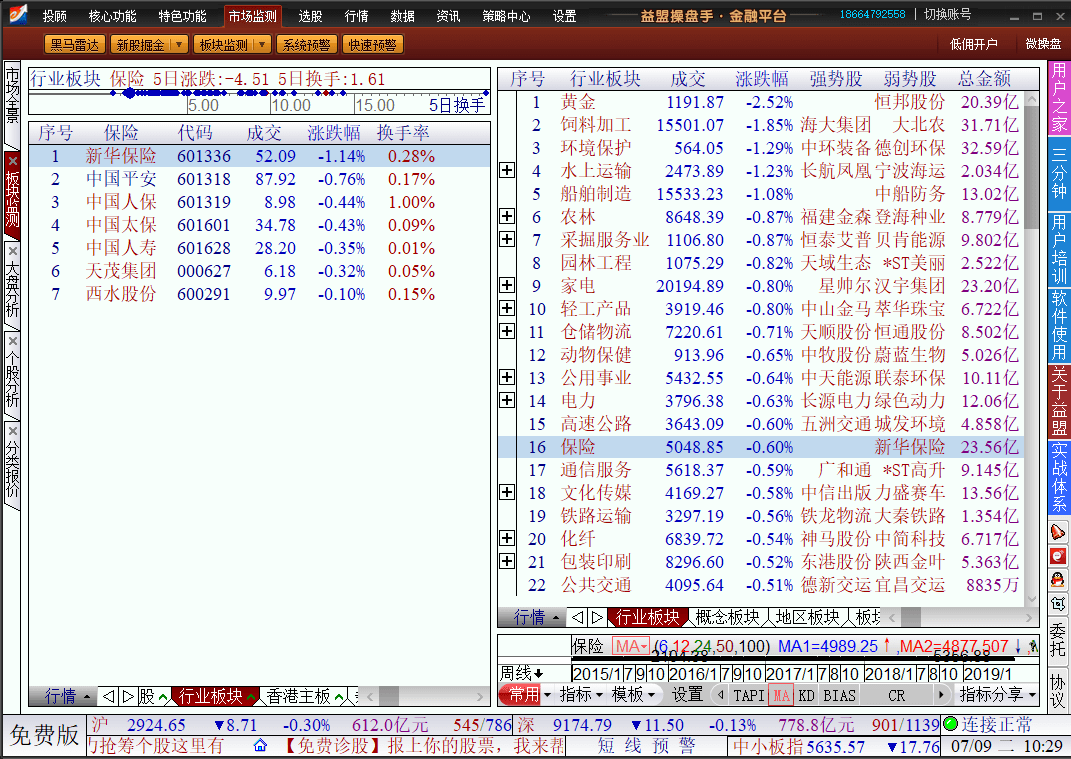The width and height of the screenshot is (1071, 759).
Task: Click the 快速预警 button
Action: pyautogui.click(x=372, y=45)
